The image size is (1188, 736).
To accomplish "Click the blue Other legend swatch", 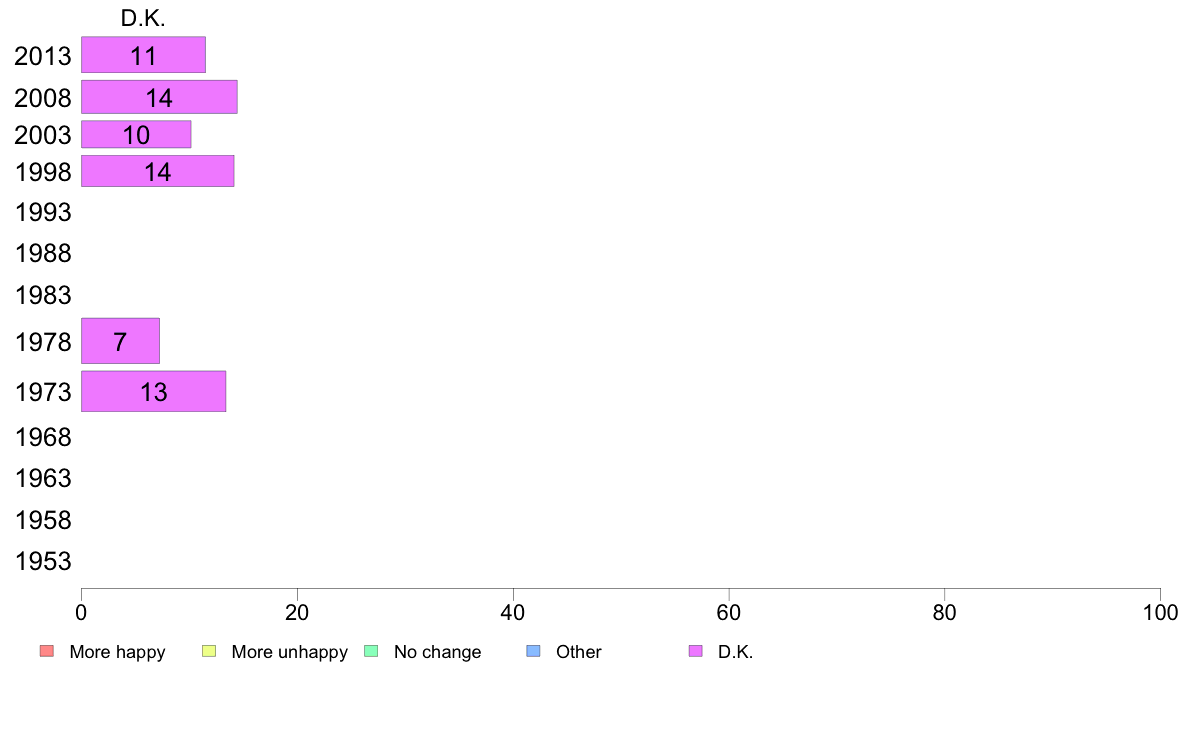I will pyautogui.click(x=533, y=651).
